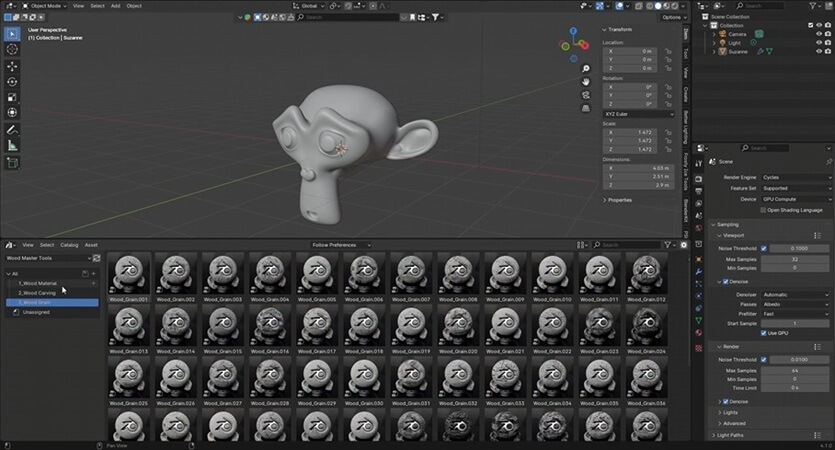Expand Suzanne in the outliner

(714, 52)
